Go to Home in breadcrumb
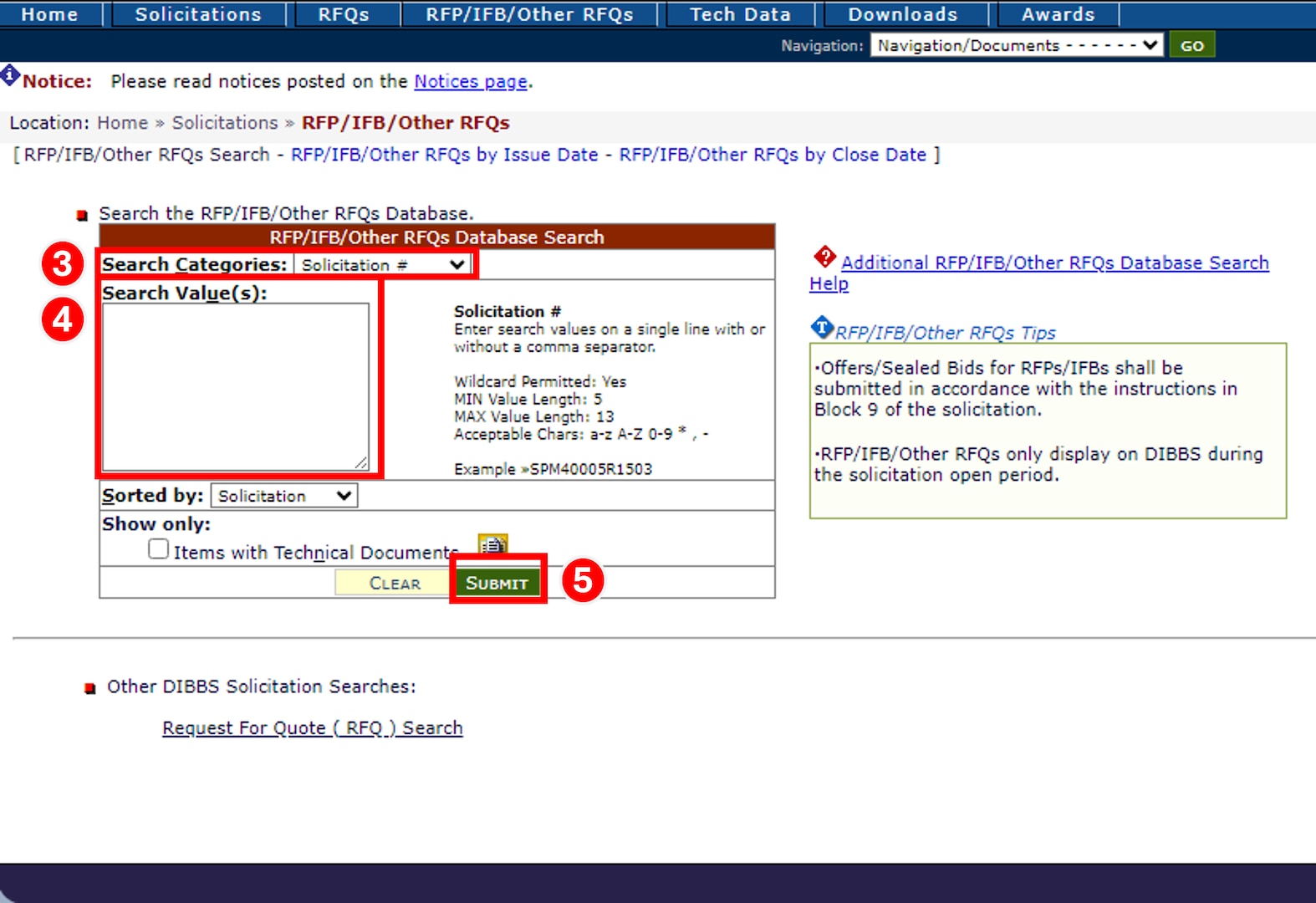The image size is (1316, 903). click(x=122, y=123)
